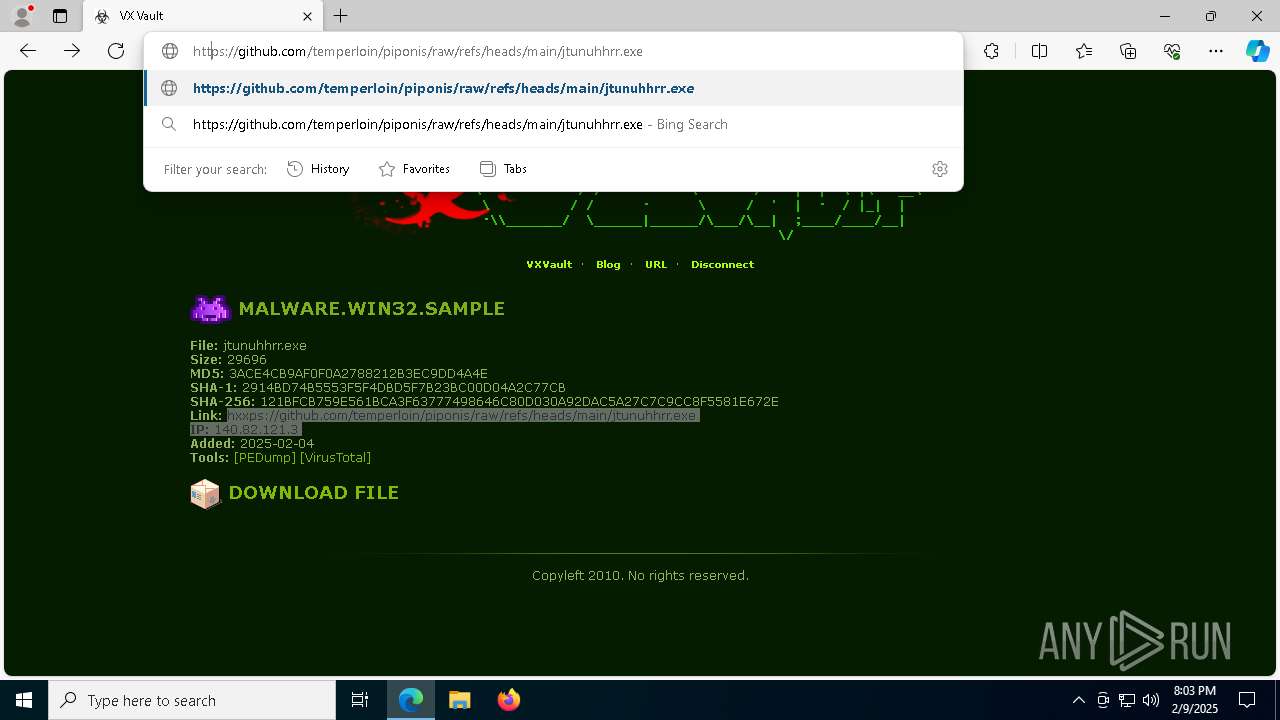Select the bold github.com URL suggestion
Viewport: 1280px width, 720px height.
(554, 88)
